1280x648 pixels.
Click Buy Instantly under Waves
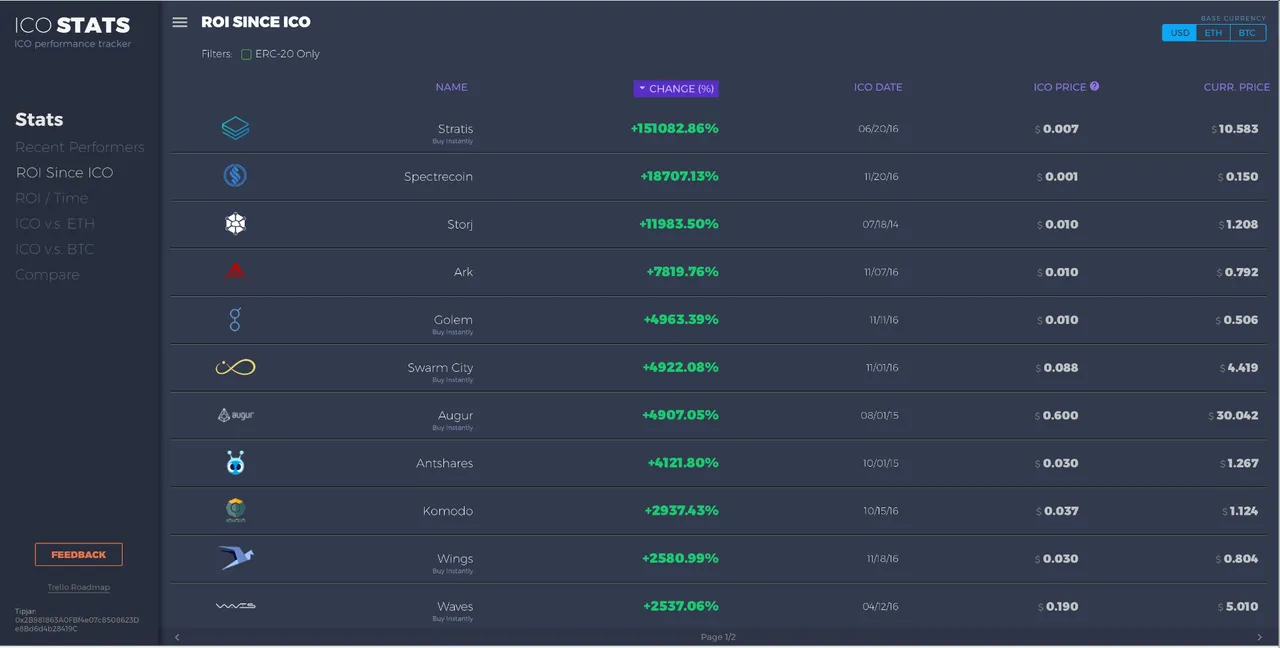click(x=452, y=619)
